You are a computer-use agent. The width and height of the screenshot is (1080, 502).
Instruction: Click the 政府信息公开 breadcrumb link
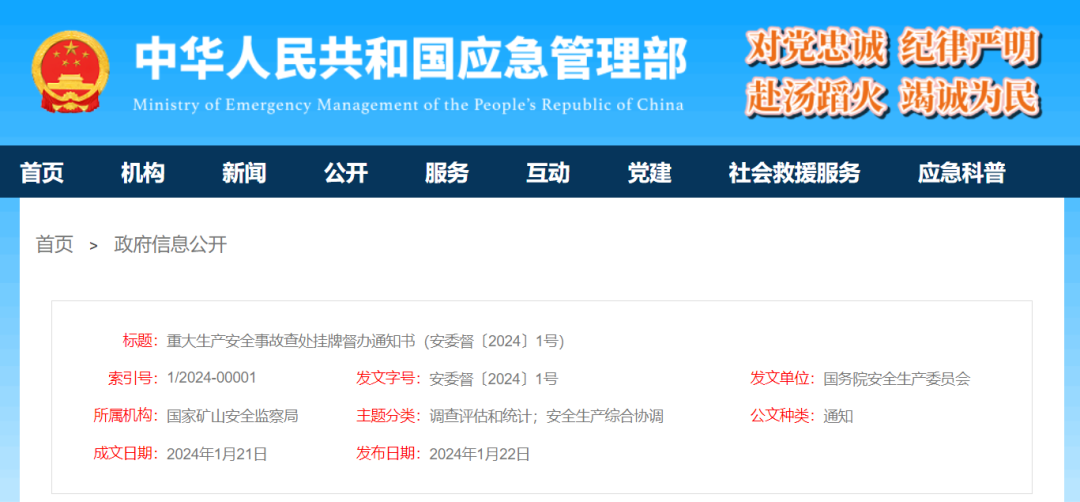point(170,244)
